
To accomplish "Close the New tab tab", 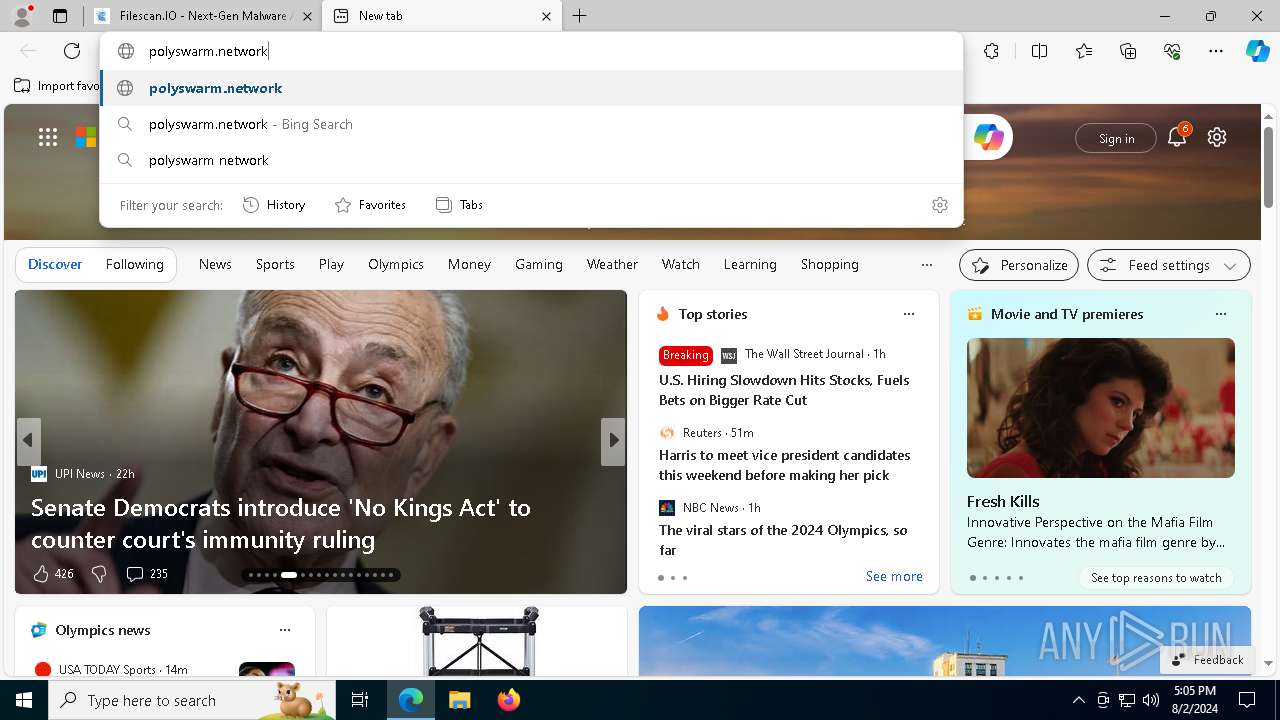I will coord(546,16).
